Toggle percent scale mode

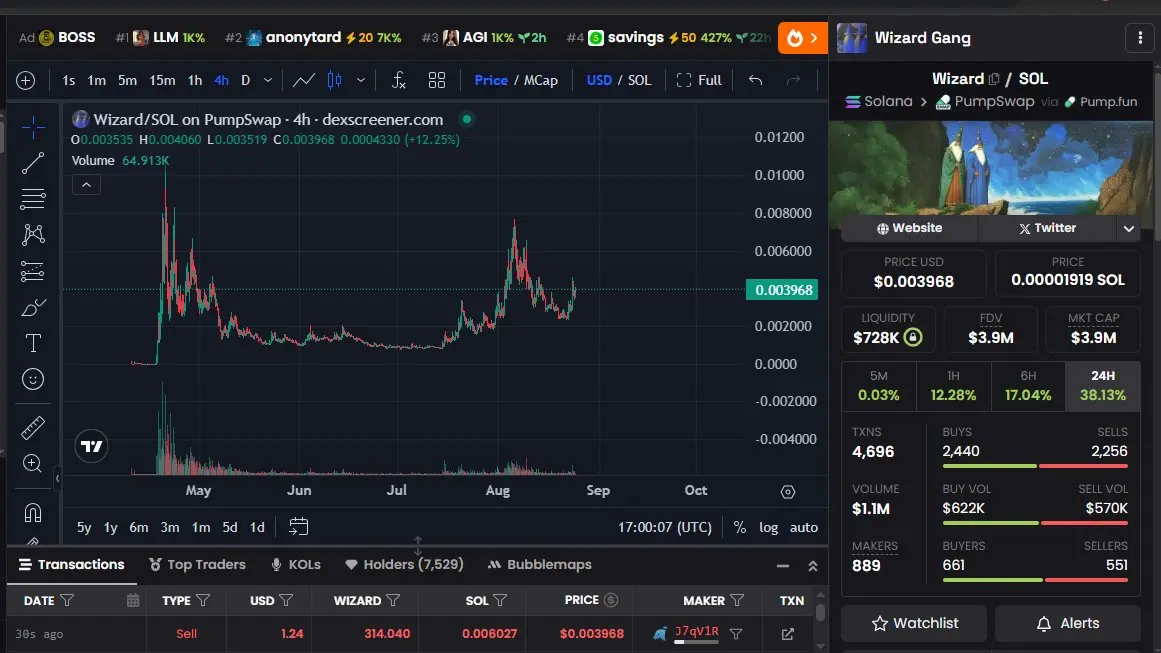pyautogui.click(x=739, y=527)
